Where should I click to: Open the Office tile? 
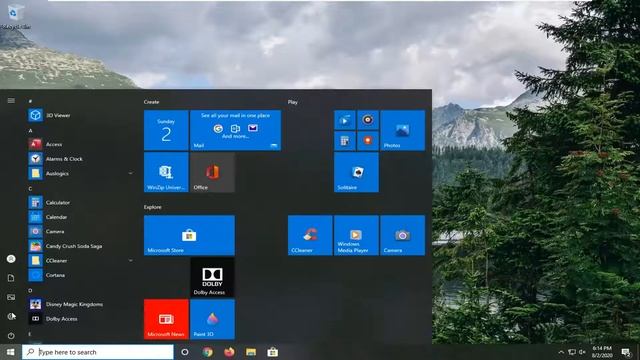click(212, 172)
